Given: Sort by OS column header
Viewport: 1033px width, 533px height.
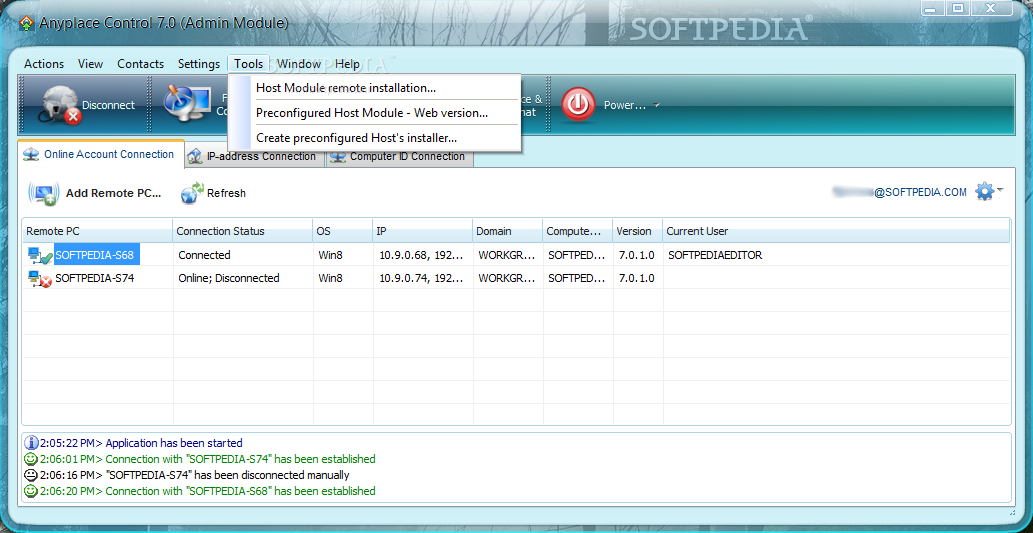Looking at the screenshot, I should (343, 231).
